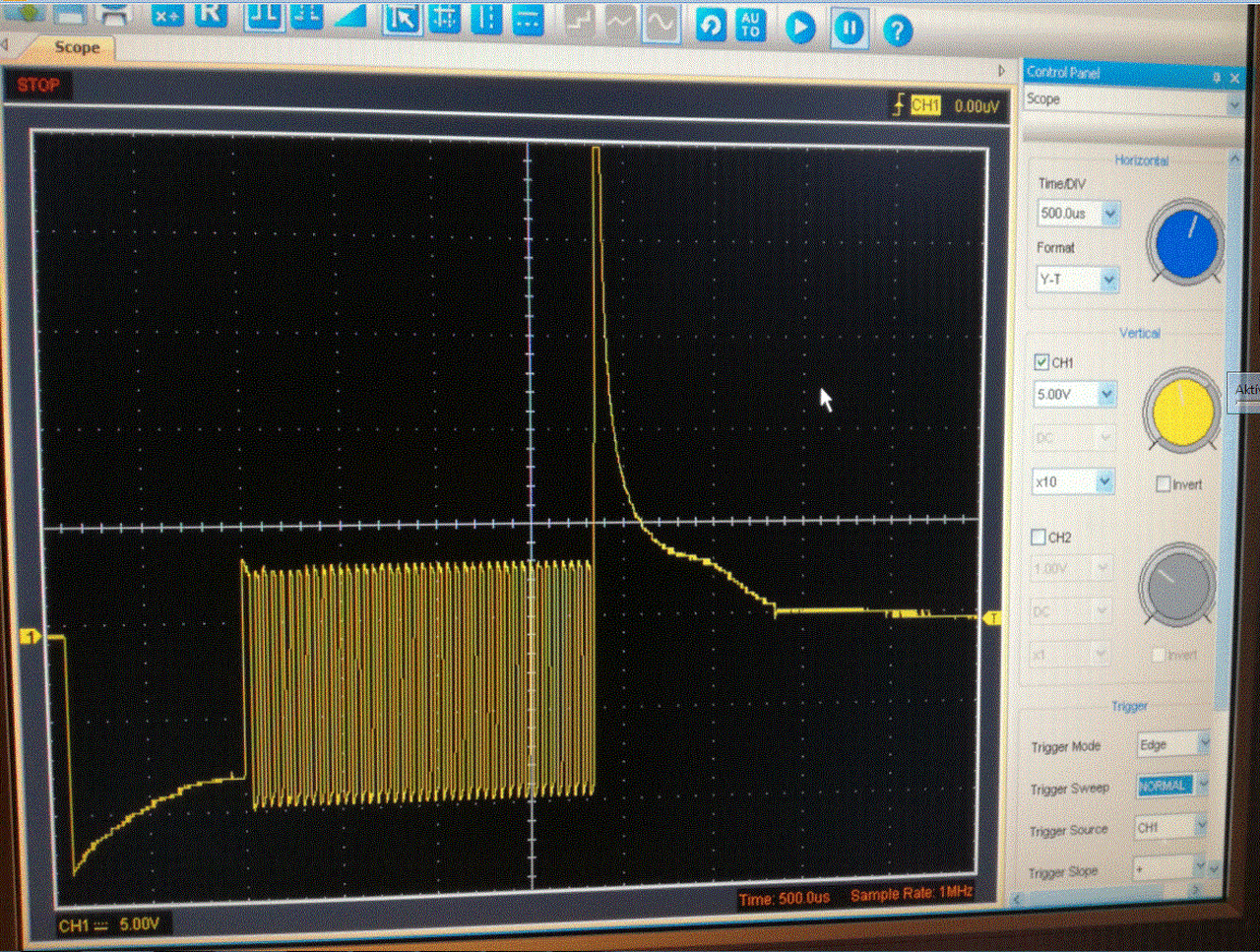Click the print icon in the toolbar

(115, 14)
